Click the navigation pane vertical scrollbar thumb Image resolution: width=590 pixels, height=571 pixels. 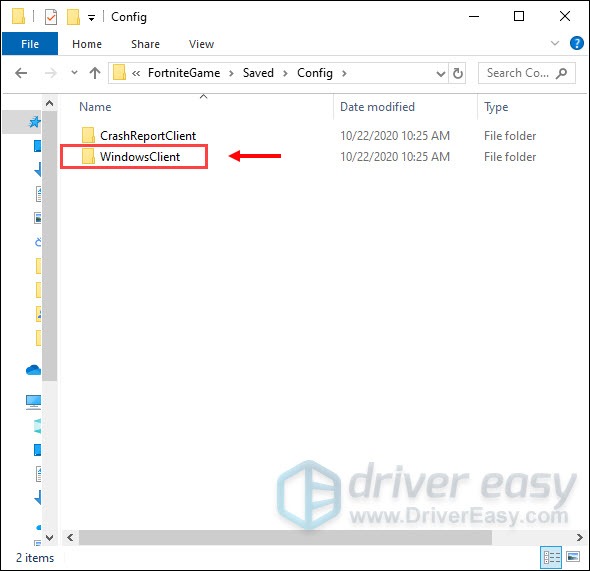click(x=50, y=246)
